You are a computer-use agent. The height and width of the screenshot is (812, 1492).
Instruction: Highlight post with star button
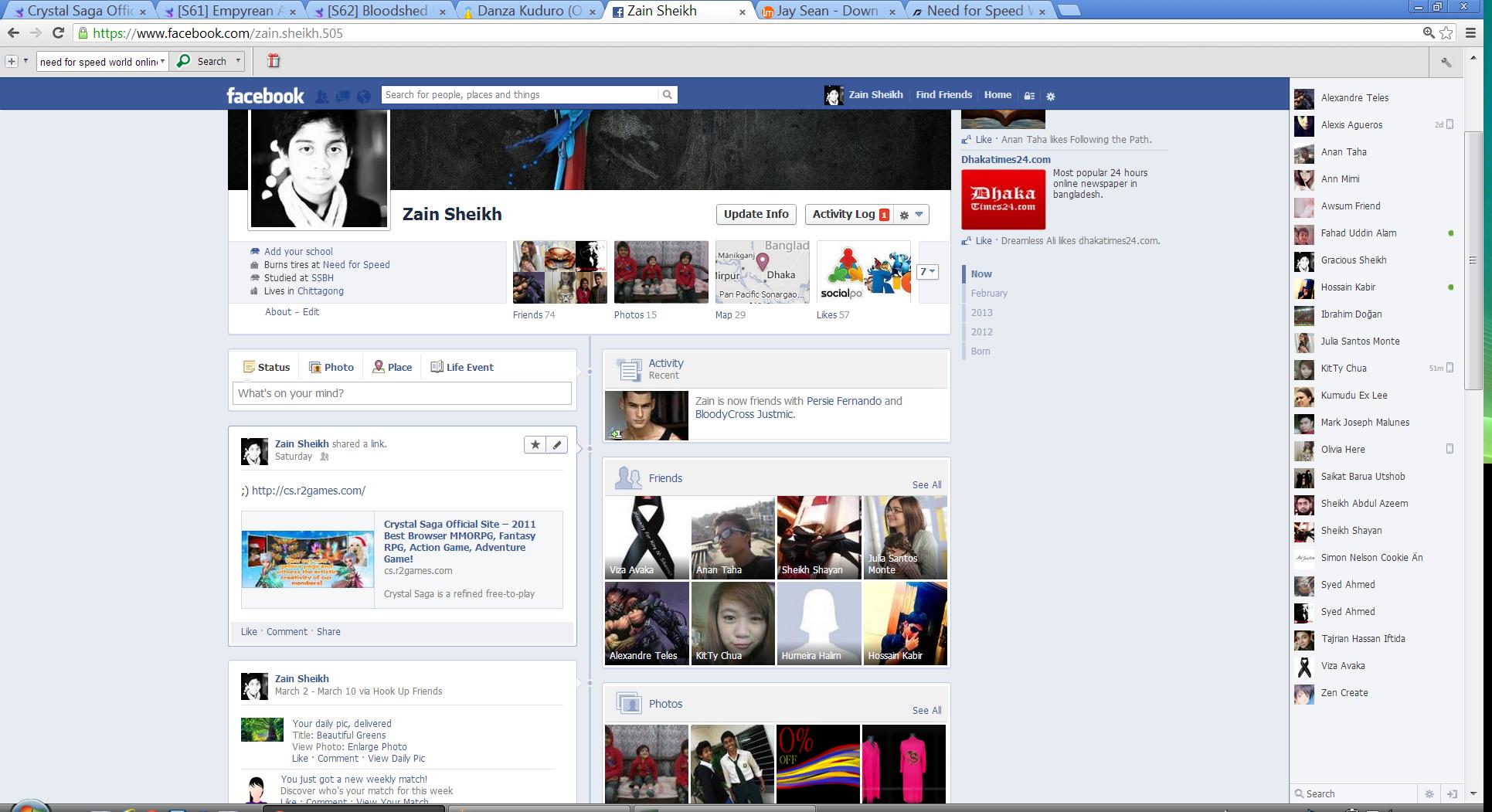(535, 444)
